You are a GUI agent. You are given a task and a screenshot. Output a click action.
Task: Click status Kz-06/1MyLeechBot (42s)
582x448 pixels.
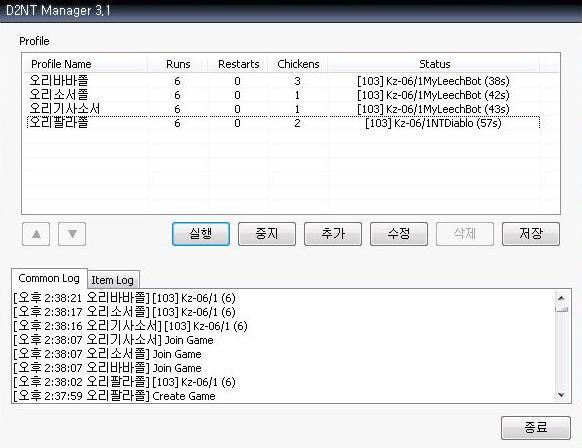click(x=433, y=95)
